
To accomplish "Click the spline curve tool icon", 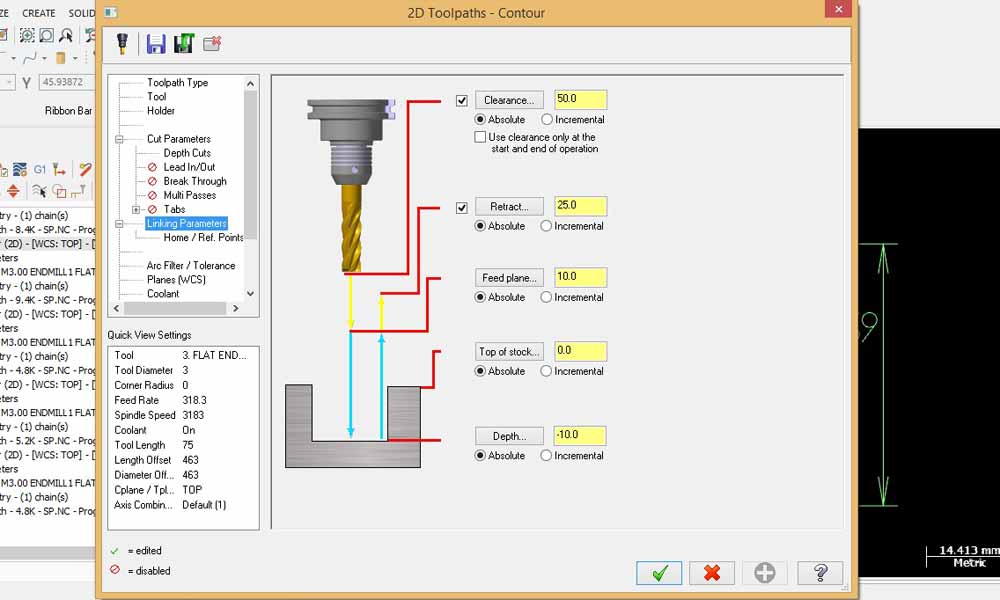I will [x=29, y=59].
